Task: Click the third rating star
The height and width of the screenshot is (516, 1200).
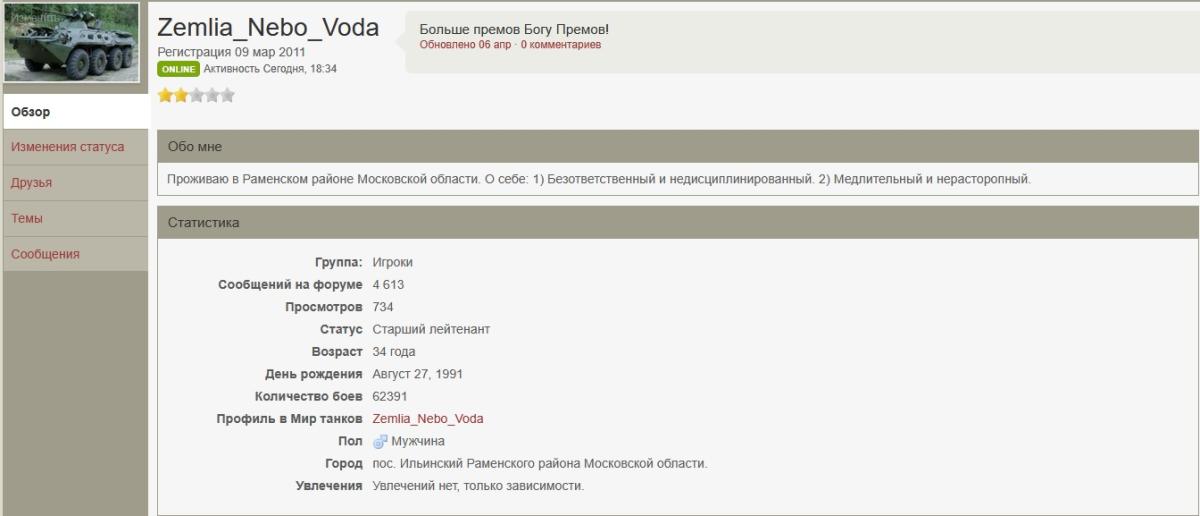Action: pyautogui.click(x=196, y=96)
